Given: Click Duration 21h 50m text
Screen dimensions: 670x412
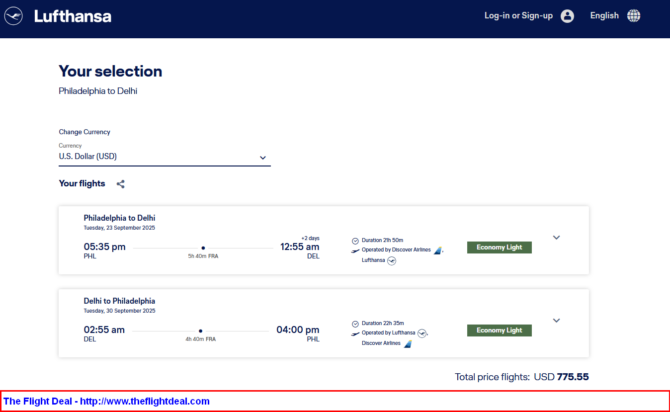Looking at the screenshot, I should pos(382,240).
